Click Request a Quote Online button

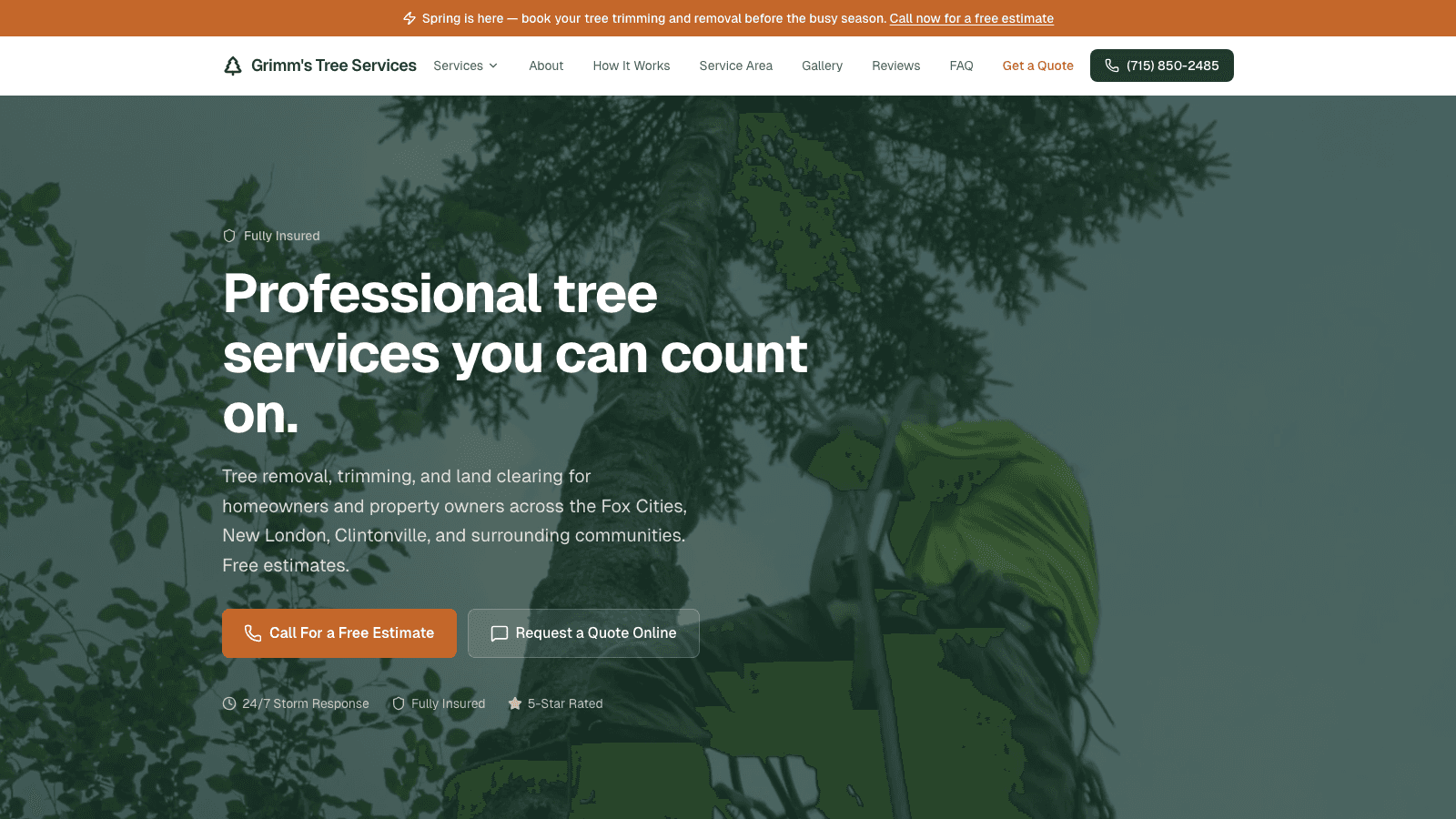click(x=583, y=633)
